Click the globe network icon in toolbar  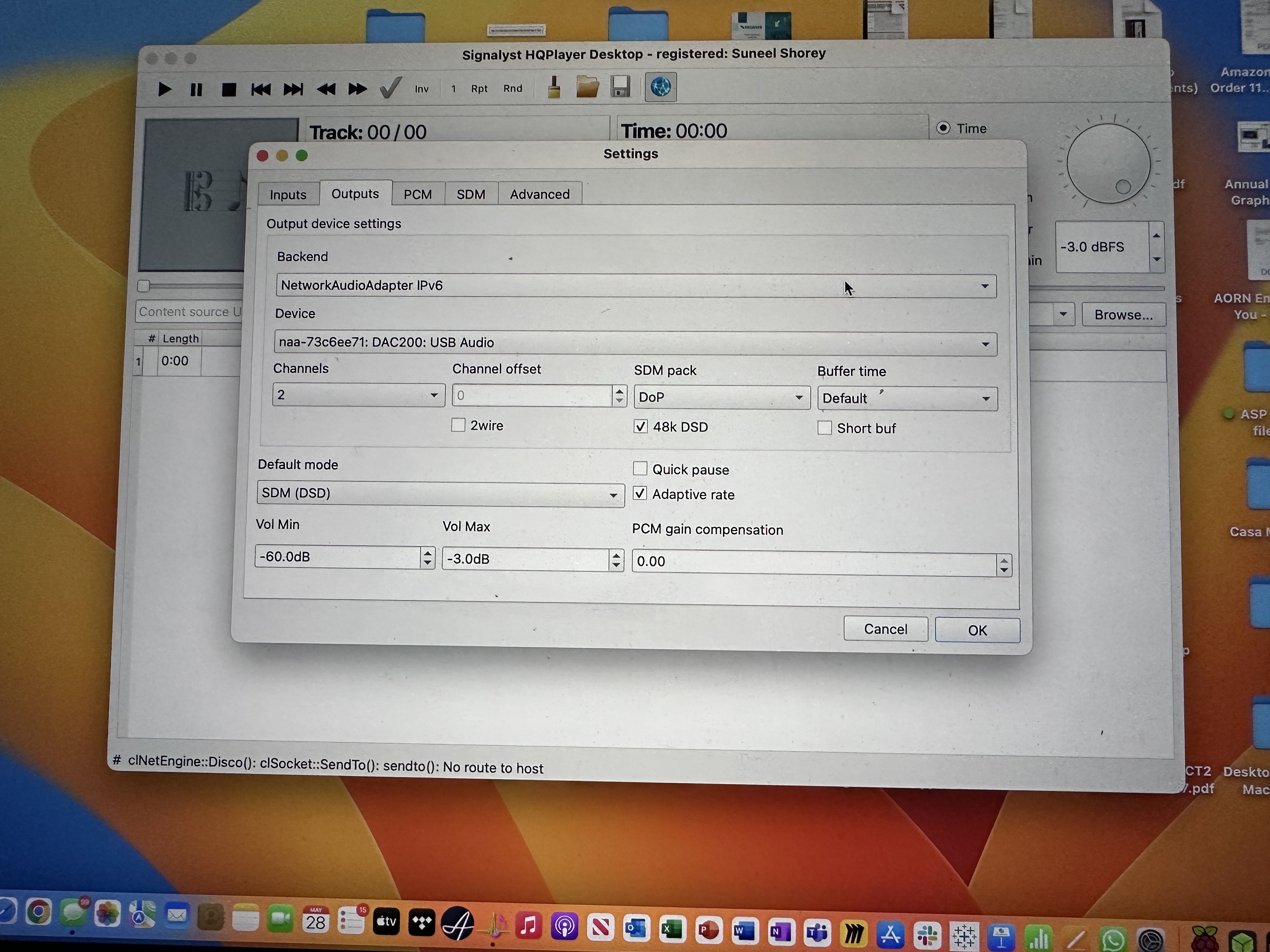(661, 87)
